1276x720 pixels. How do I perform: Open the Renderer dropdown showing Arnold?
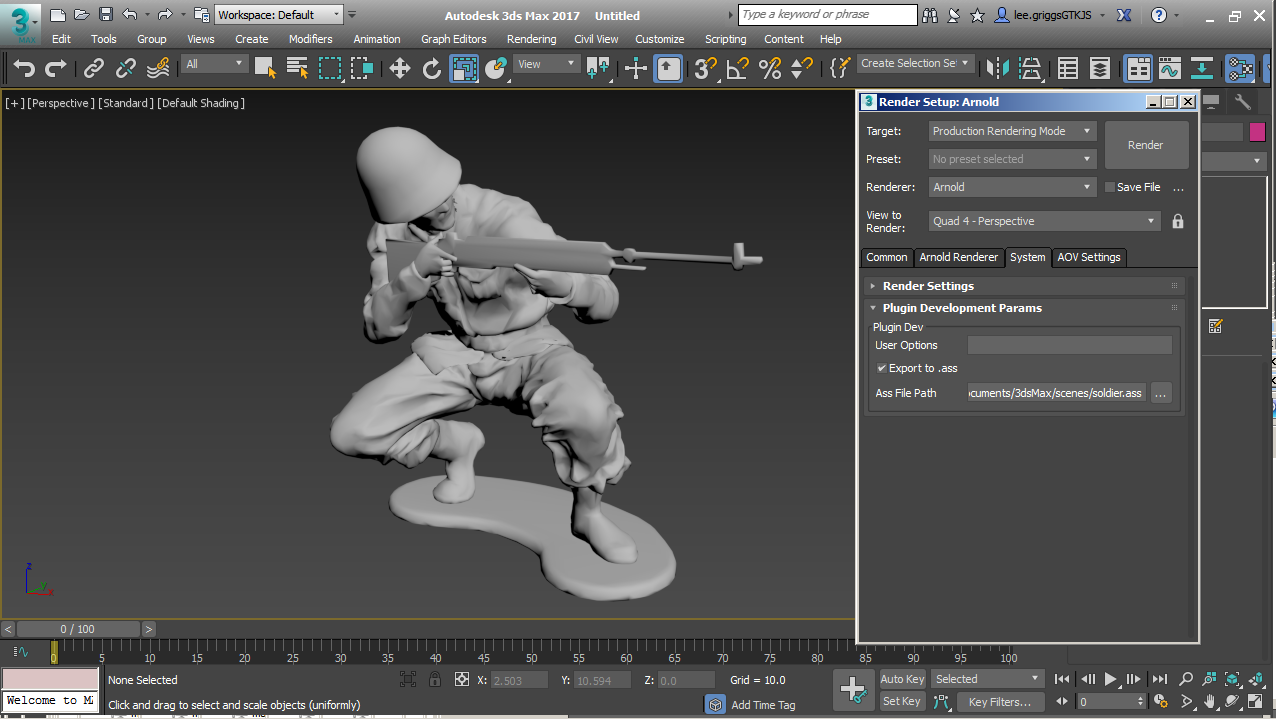pyautogui.click(x=1012, y=187)
